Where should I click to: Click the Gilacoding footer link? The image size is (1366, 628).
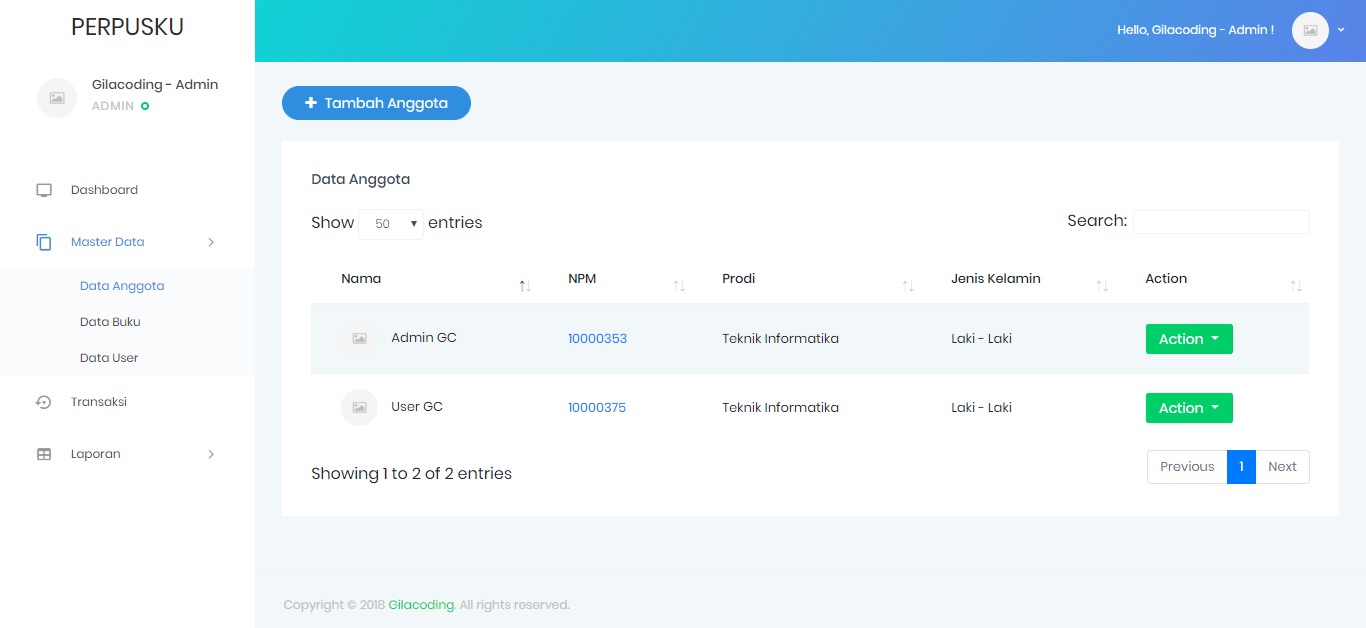click(x=421, y=604)
